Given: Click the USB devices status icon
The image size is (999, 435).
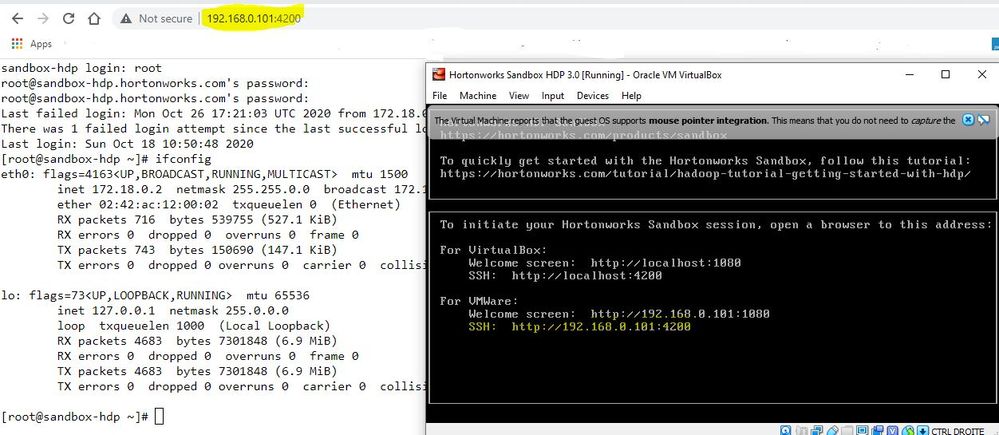Looking at the screenshot, I should click(833, 431).
